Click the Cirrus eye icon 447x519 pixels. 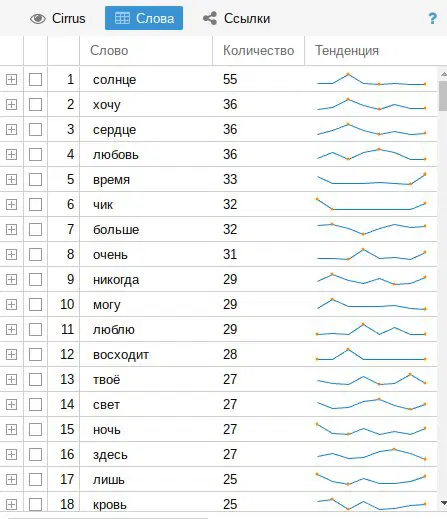tap(38, 19)
